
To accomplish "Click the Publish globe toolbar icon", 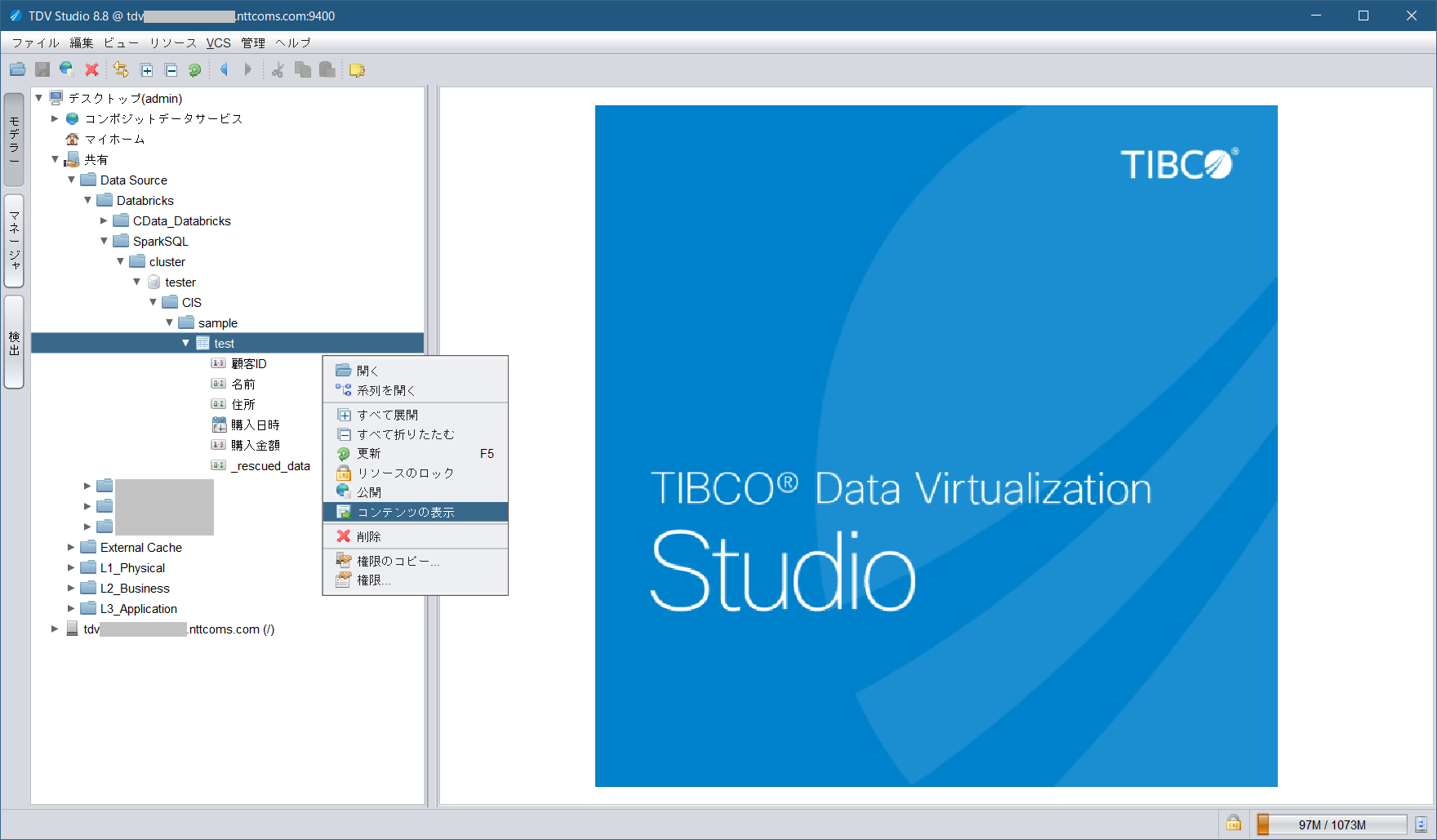I will [67, 70].
